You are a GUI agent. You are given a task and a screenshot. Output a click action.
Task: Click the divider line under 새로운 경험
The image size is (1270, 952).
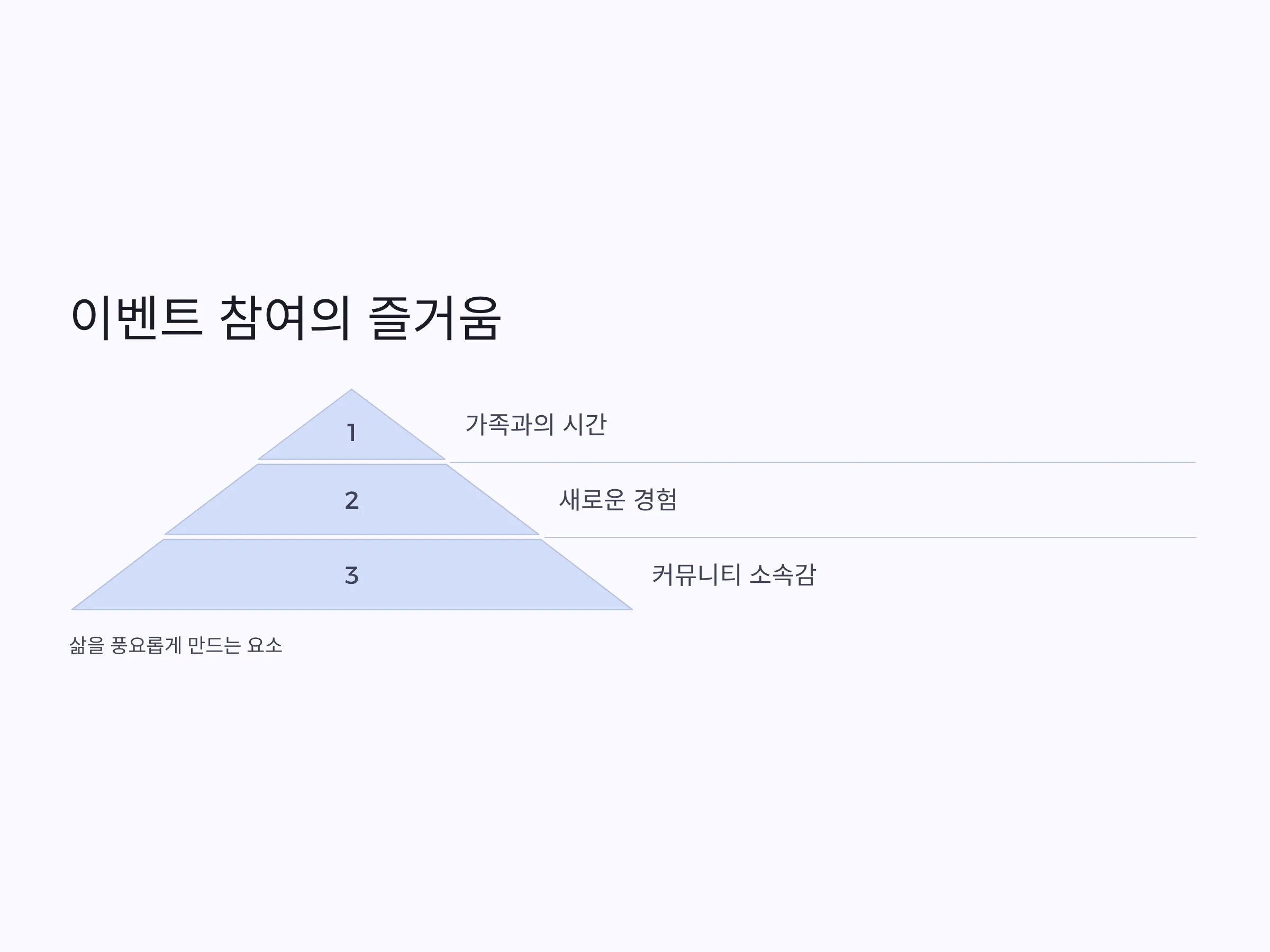tap(870, 538)
